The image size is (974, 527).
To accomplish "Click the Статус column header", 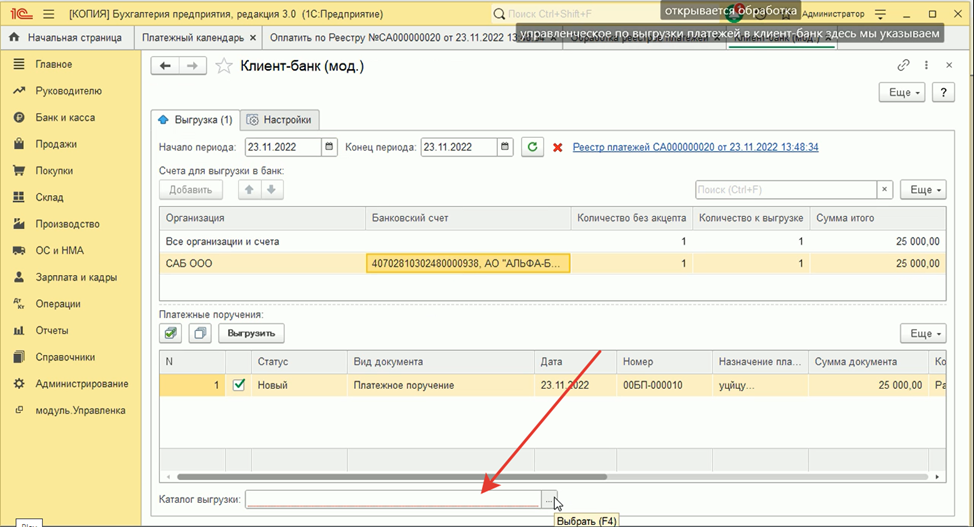I will tap(299, 362).
